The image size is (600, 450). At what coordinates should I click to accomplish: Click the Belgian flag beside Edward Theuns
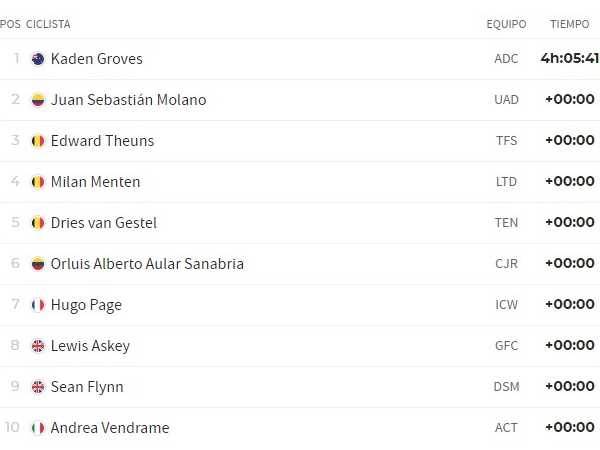[38, 141]
